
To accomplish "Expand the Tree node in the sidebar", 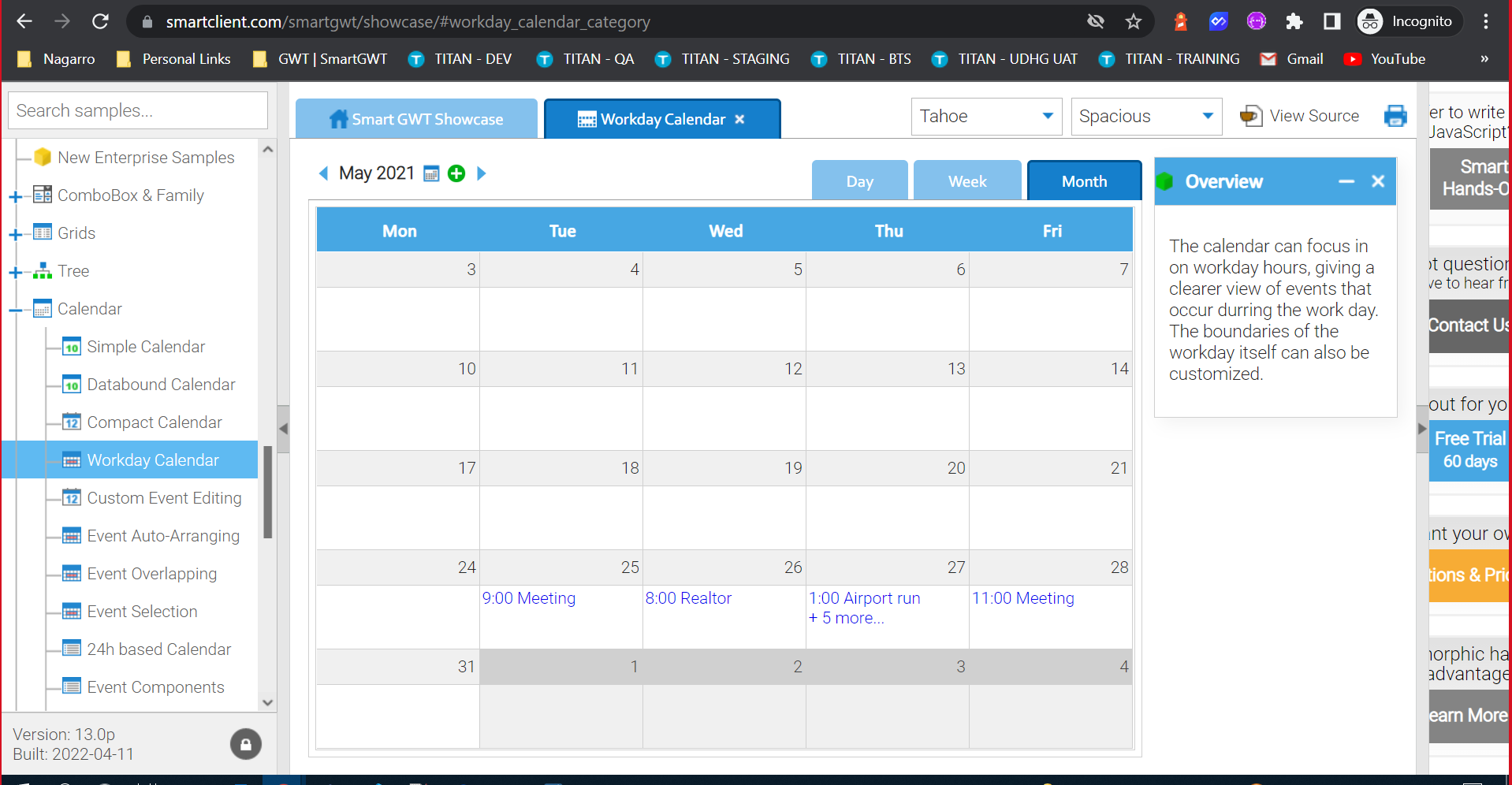I will (x=15, y=273).
